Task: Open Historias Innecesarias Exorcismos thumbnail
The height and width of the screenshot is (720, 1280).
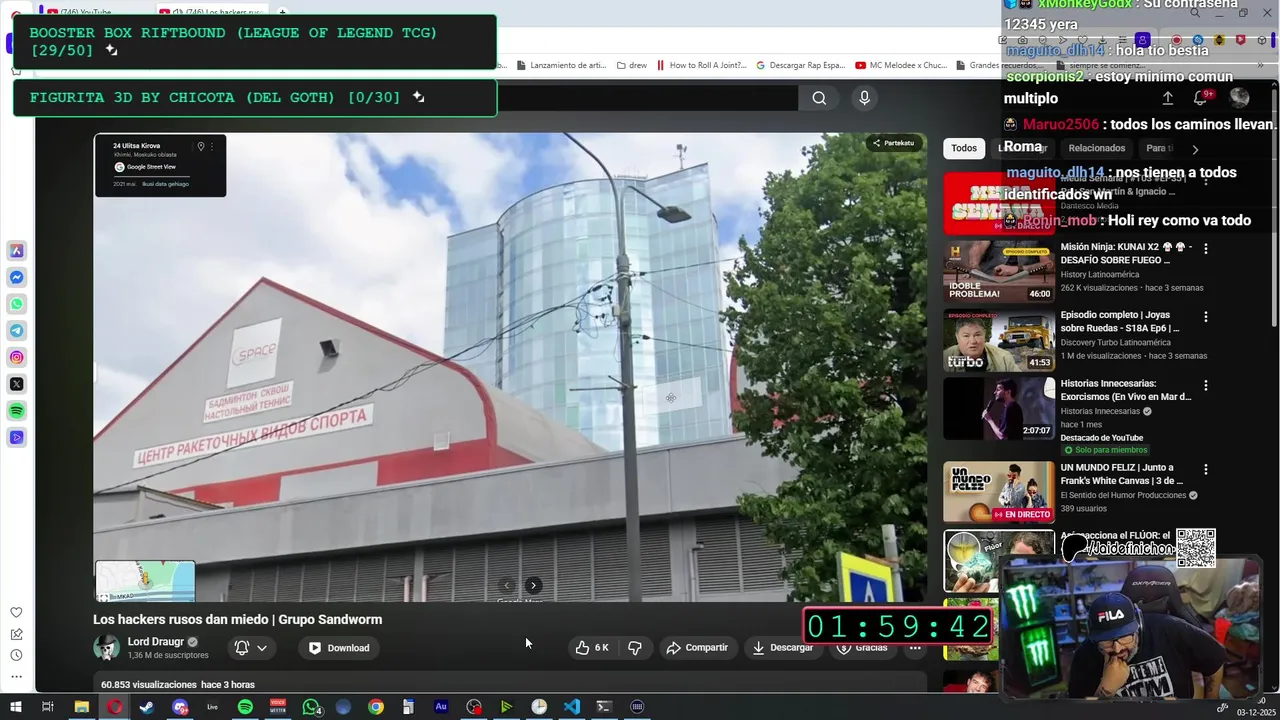Action: click(x=999, y=408)
